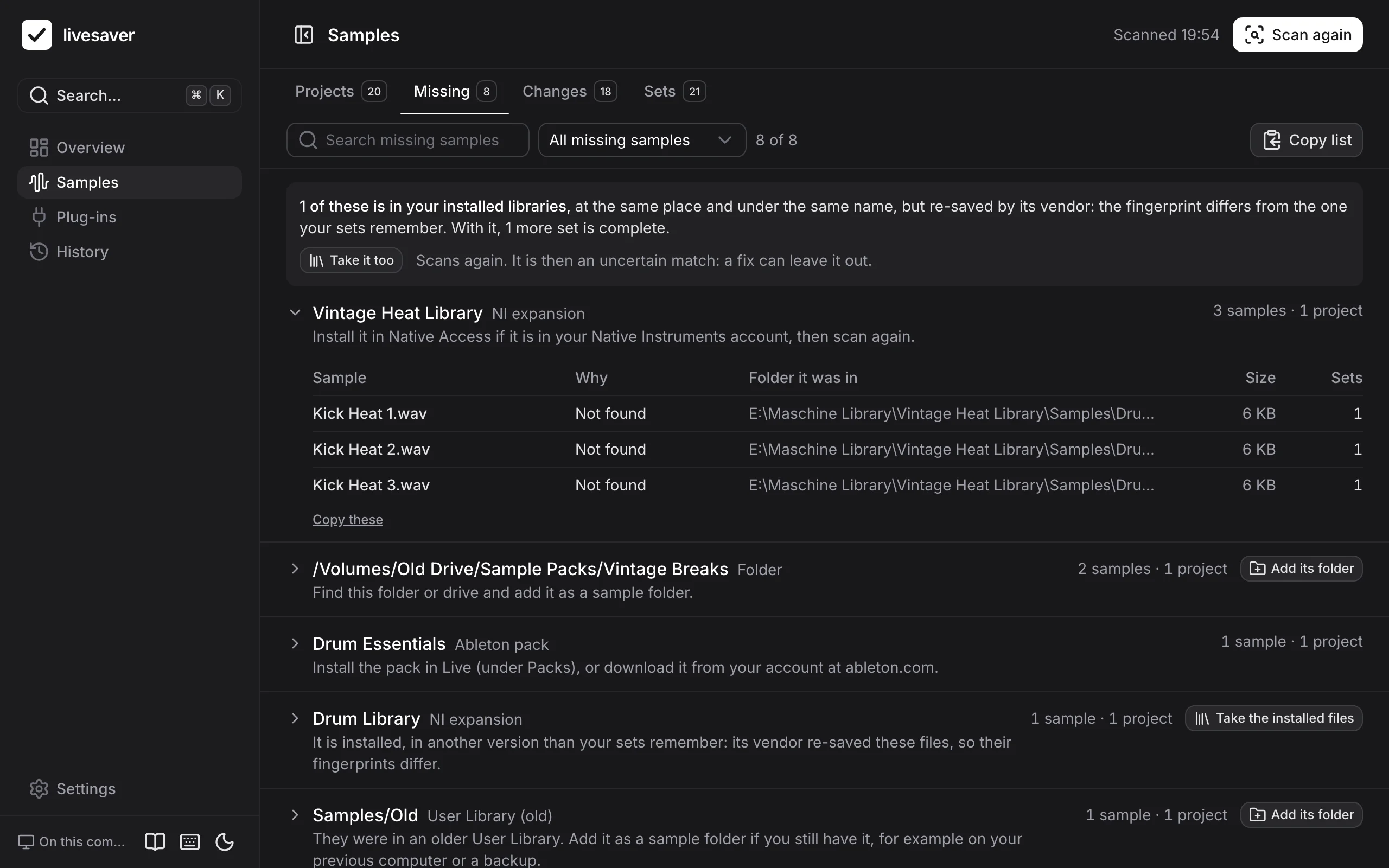The height and width of the screenshot is (868, 1389).
Task: Click Take the installed files
Action: tap(1273, 718)
